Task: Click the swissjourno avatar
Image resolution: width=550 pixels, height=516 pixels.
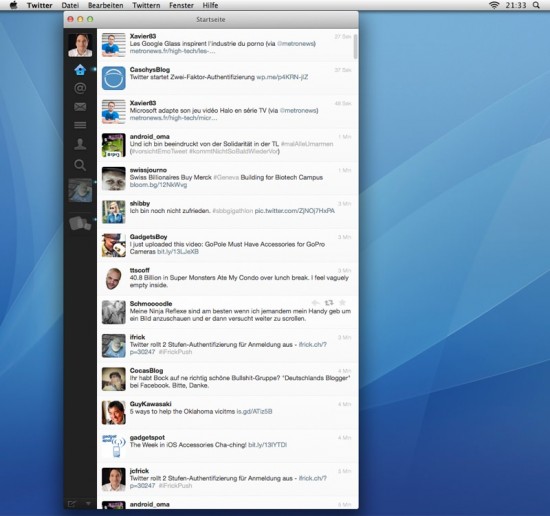Action: 114,178
